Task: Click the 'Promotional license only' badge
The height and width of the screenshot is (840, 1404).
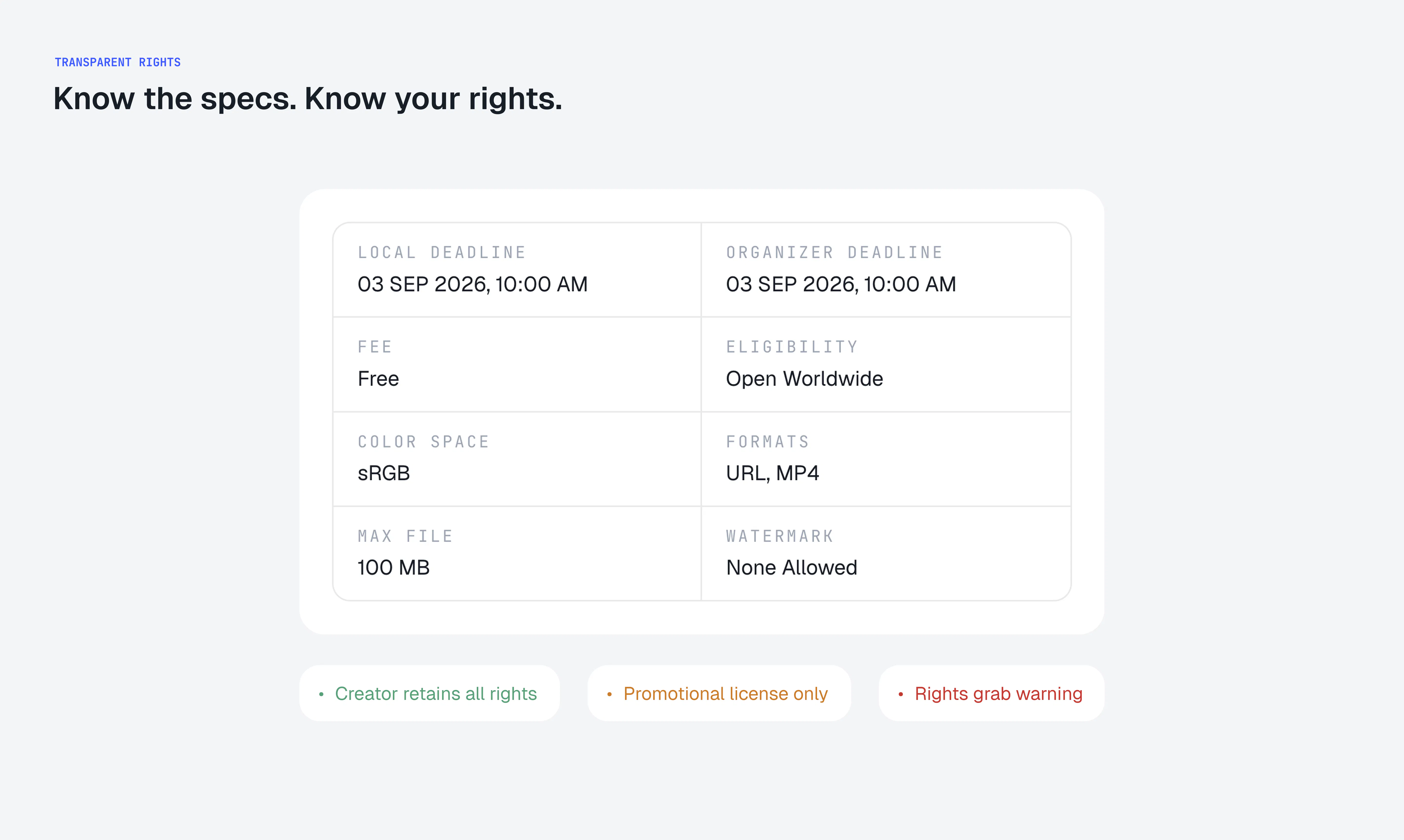Action: pos(719,693)
